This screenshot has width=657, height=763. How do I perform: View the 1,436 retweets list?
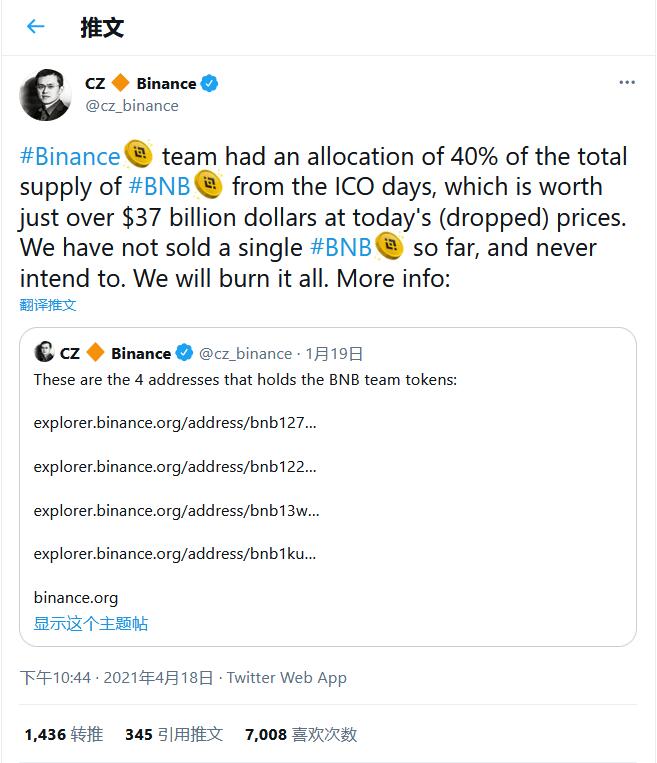(63, 735)
